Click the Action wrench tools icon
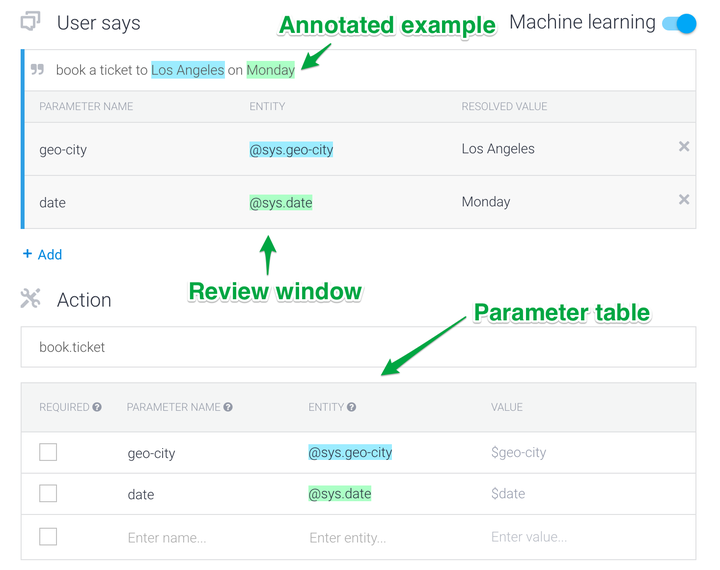This screenshot has height=570, width=720. tap(31, 299)
